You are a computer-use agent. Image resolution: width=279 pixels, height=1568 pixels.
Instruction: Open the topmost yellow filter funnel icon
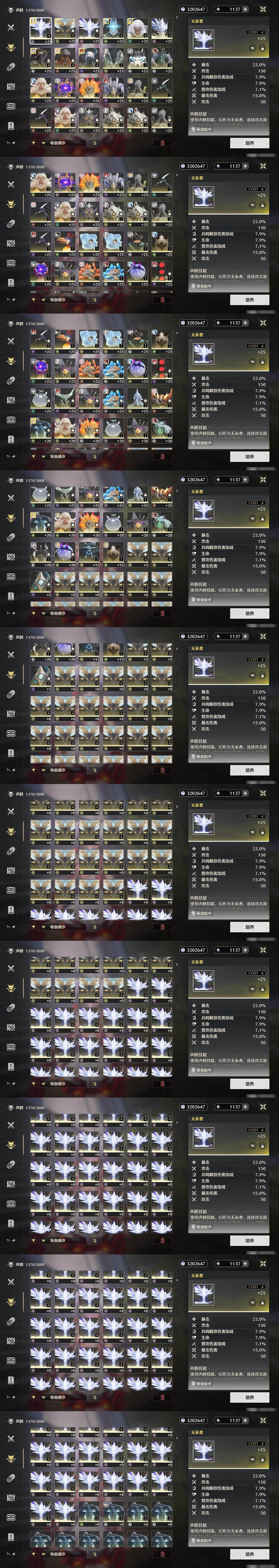tap(34, 143)
